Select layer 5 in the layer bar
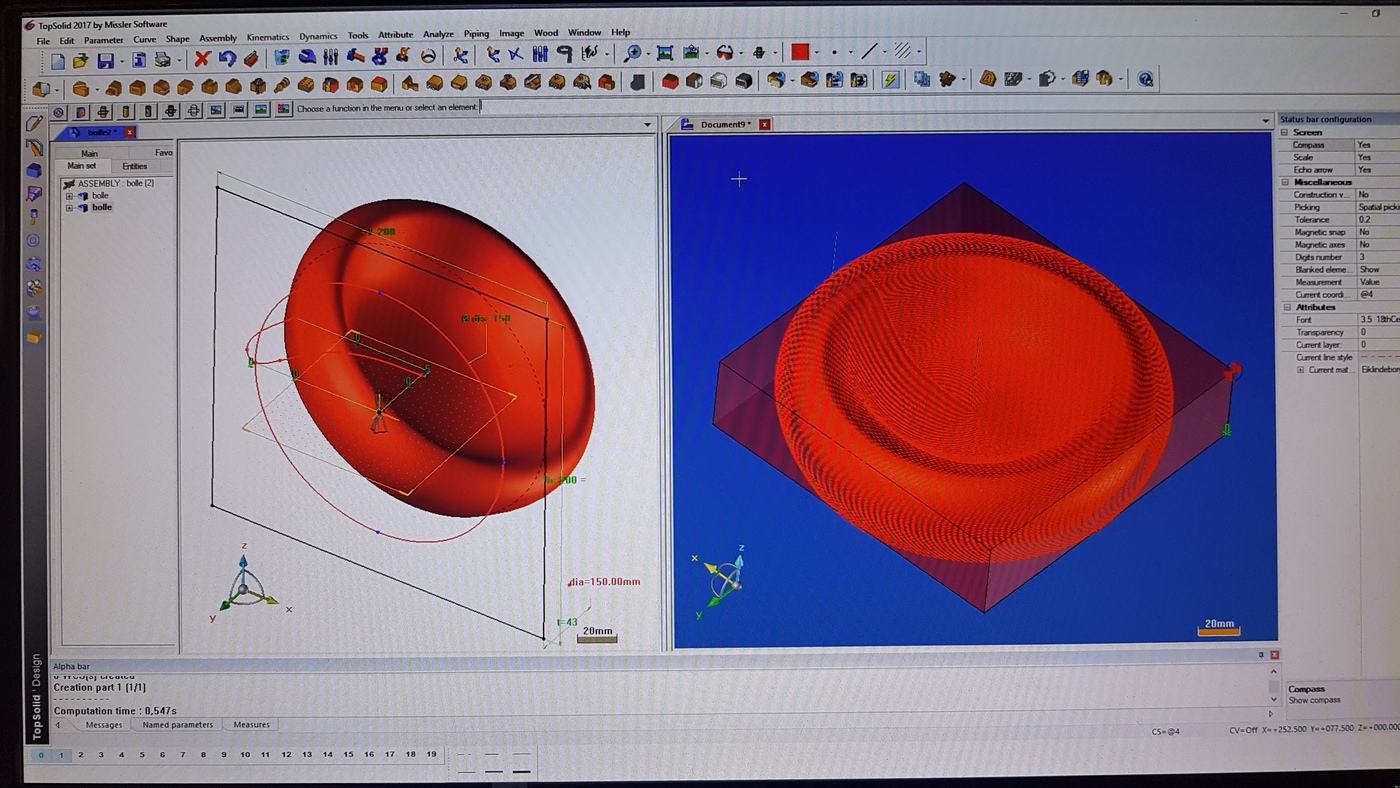Screen dimensions: 1400x788 coord(142,755)
